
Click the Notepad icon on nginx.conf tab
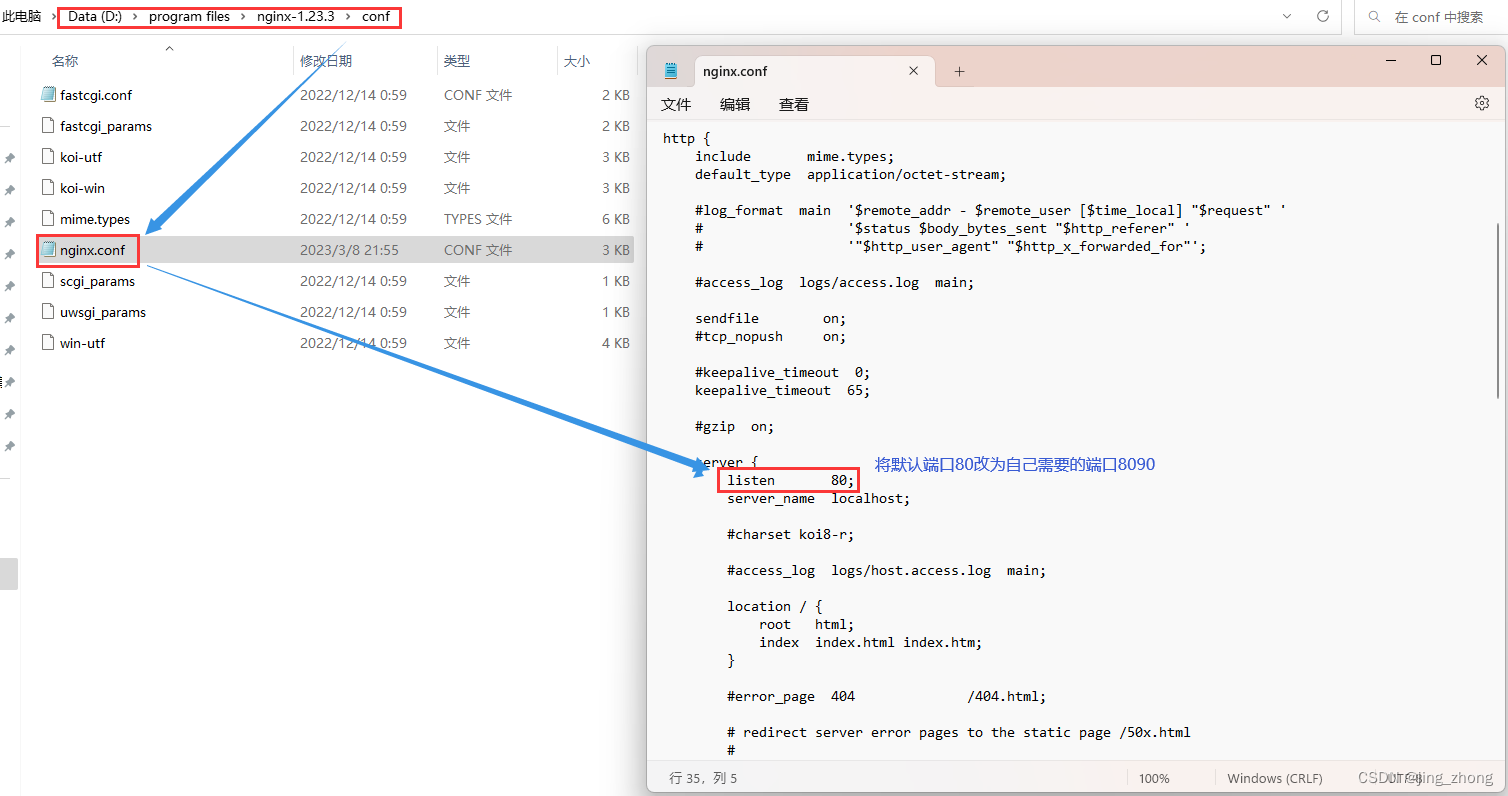[671, 71]
